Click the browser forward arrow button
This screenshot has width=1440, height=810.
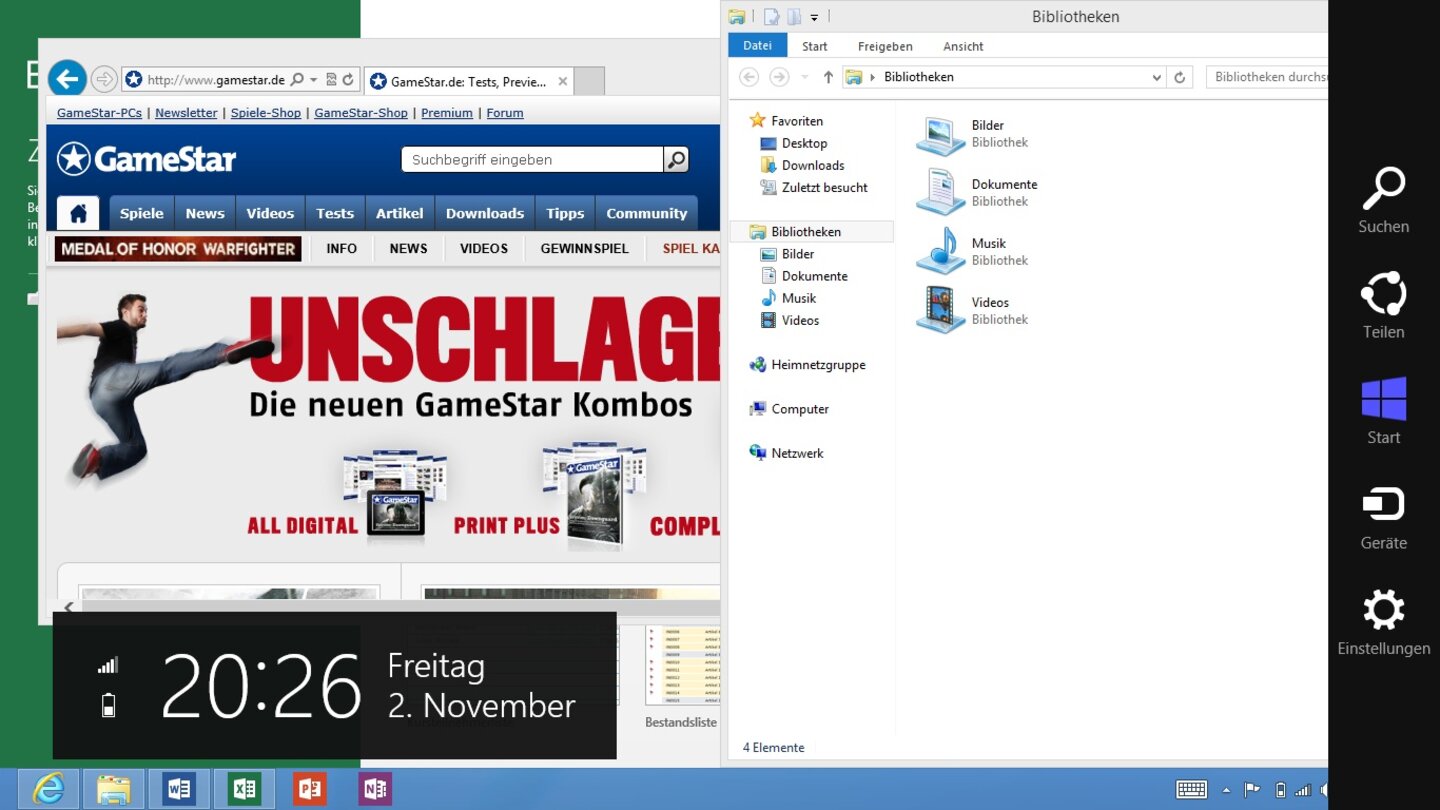tap(103, 79)
